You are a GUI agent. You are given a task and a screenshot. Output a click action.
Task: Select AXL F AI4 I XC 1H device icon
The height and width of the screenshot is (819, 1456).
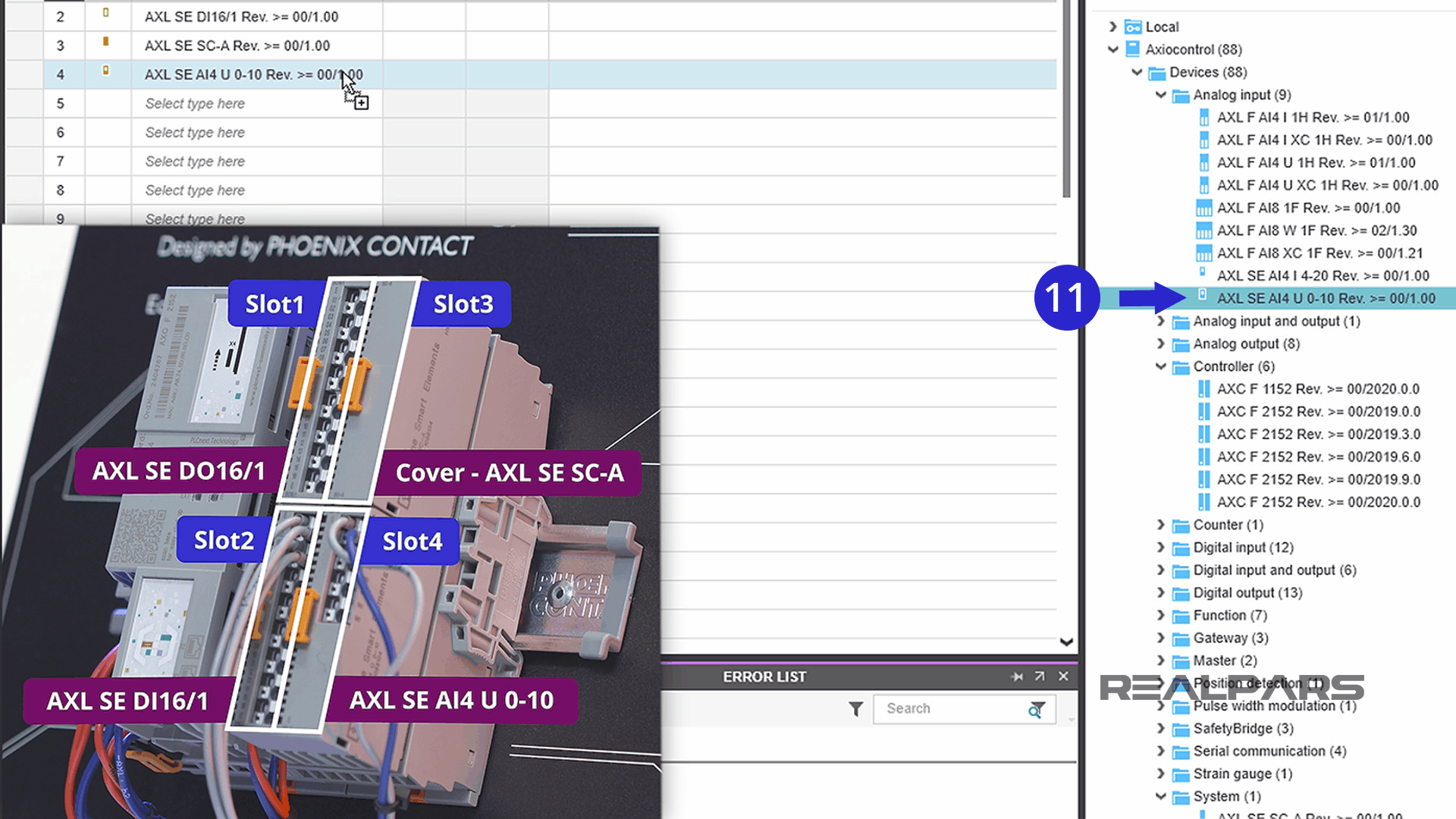tap(1203, 140)
